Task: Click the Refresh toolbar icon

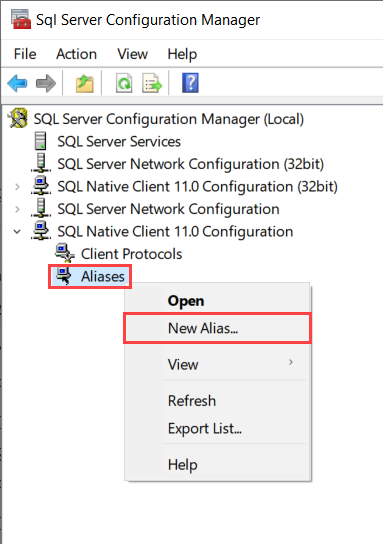Action: tap(124, 83)
